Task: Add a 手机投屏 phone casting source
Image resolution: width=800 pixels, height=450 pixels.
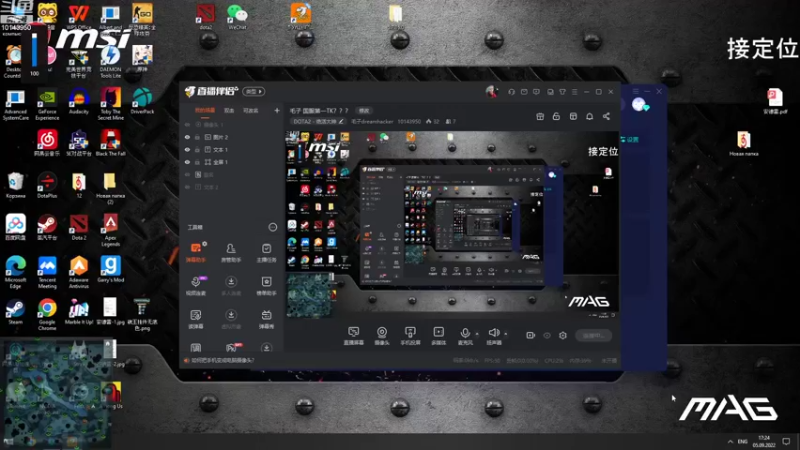Action: 410,336
